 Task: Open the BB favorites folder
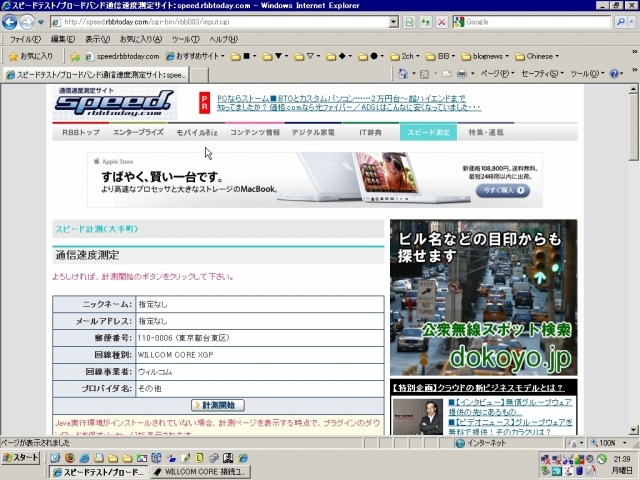440,56
